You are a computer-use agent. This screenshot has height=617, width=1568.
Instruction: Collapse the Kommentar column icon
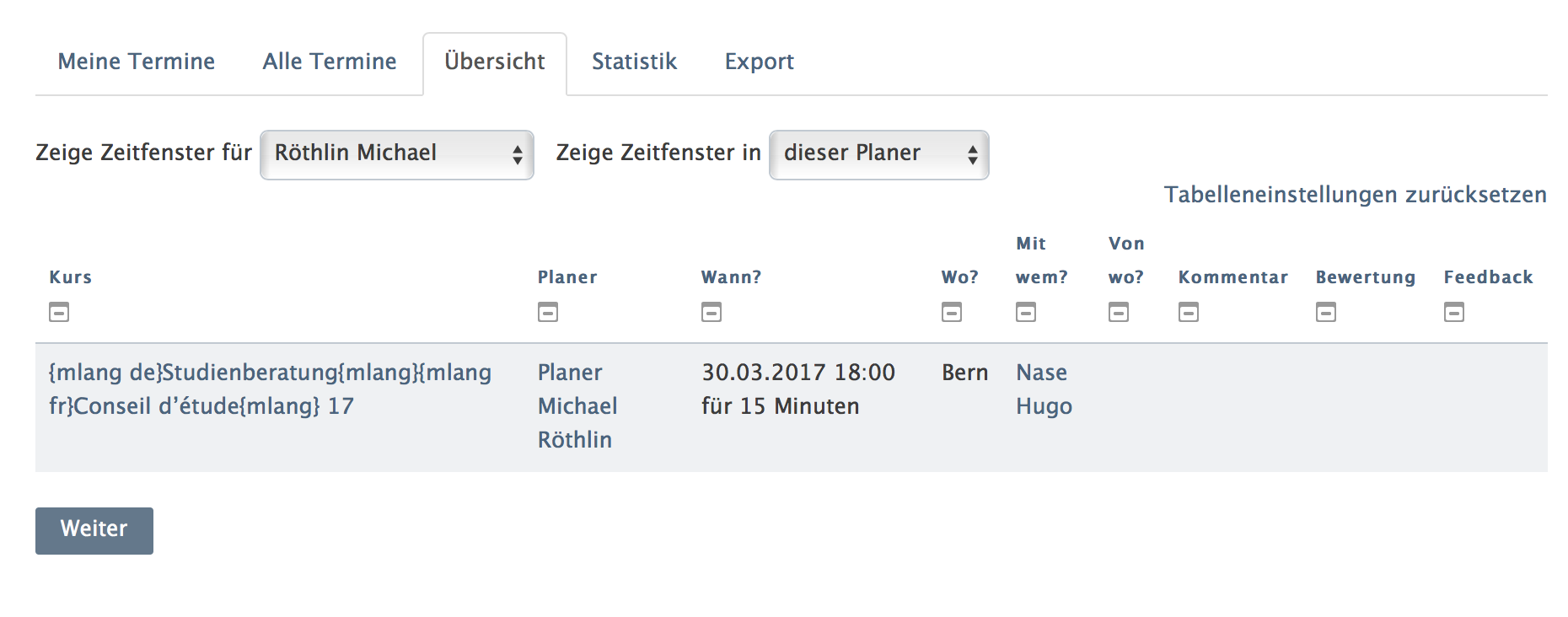1189,313
